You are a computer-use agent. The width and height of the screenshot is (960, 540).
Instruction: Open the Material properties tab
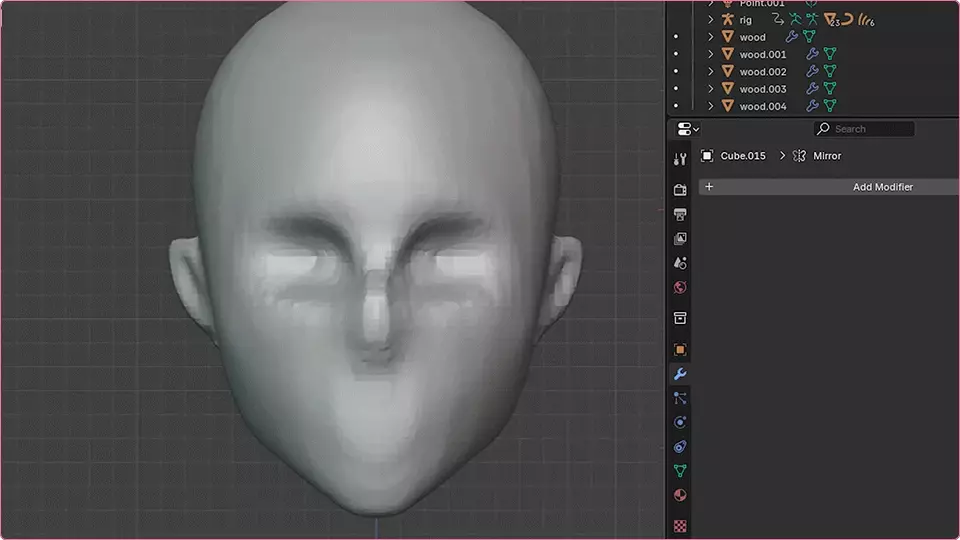(680, 495)
